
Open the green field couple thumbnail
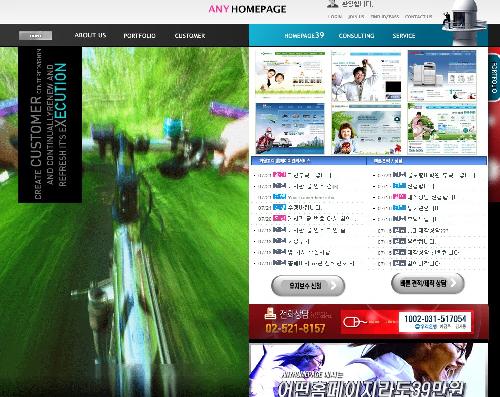click(x=442, y=128)
